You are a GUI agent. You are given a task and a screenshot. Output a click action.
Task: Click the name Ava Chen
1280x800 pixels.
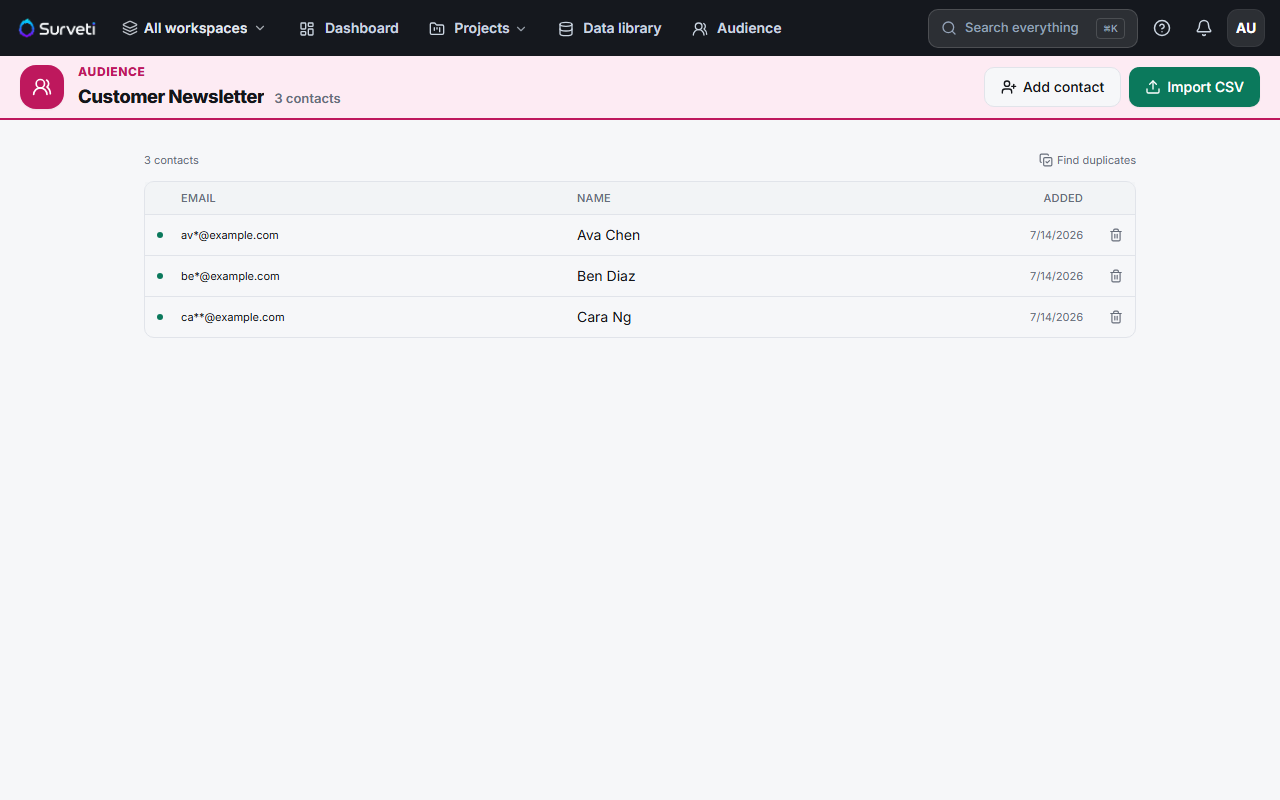(608, 235)
